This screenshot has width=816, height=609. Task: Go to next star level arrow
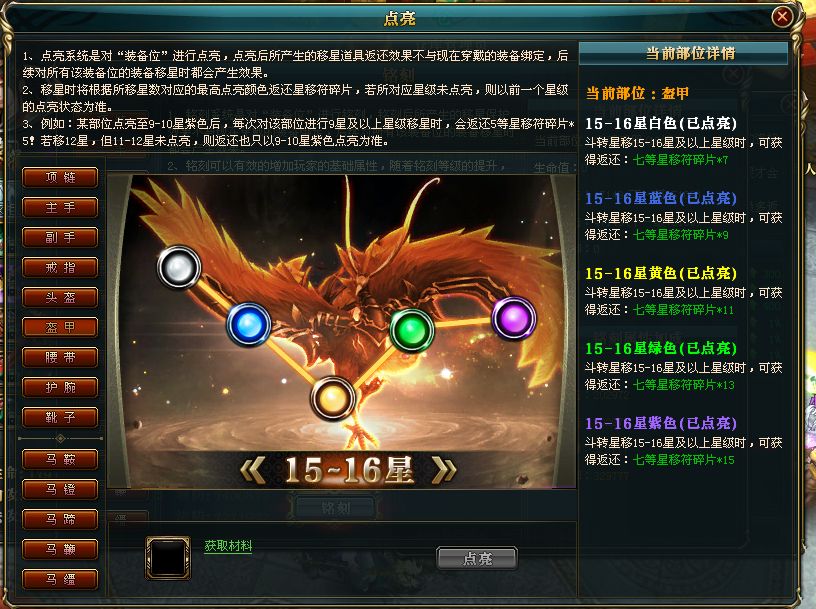tap(444, 470)
